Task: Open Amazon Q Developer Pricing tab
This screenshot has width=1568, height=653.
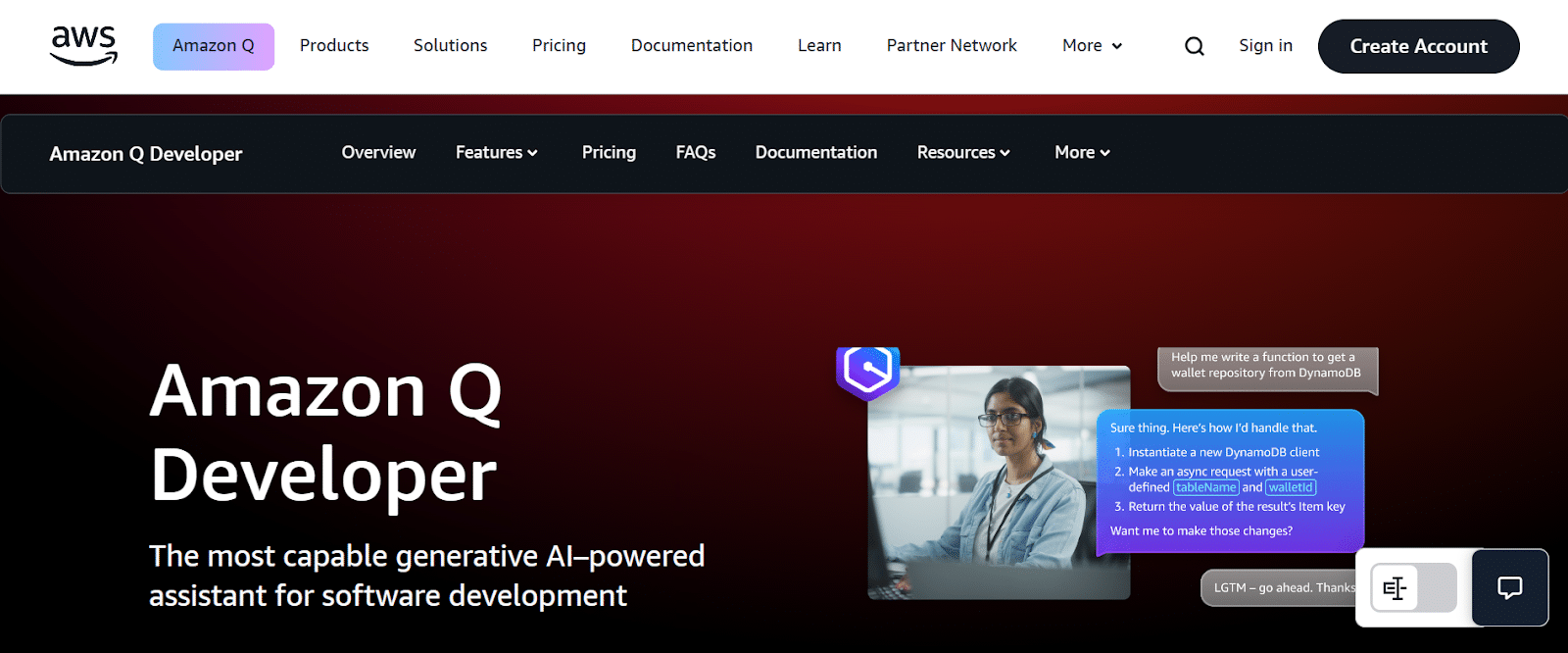Action: click(x=609, y=153)
